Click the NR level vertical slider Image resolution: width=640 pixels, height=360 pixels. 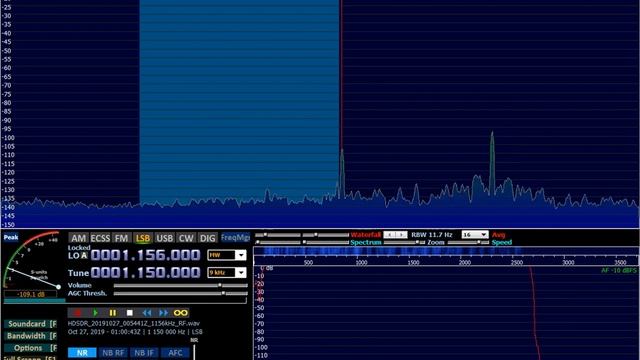coord(194,352)
